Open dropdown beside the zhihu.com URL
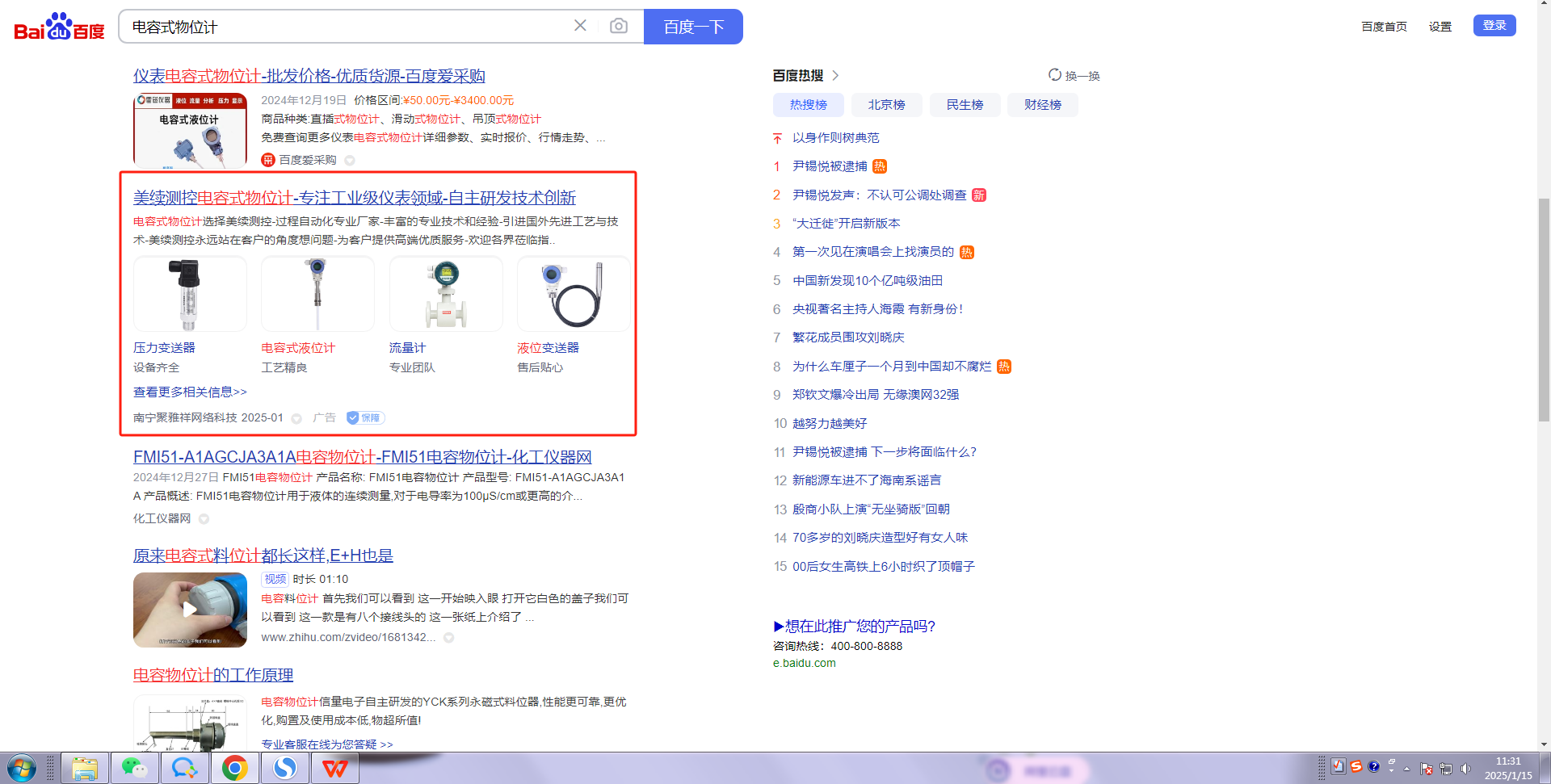The width and height of the screenshot is (1551, 784). 448,638
